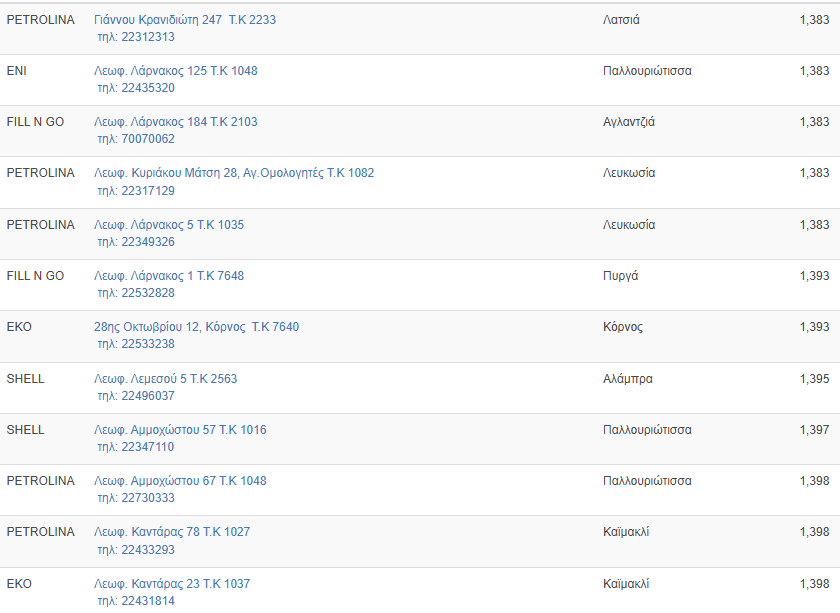This screenshot has height=613, width=840.
Task: Click the SHELL address Λεωφ. Λεμεσού 5
Action: tap(165, 379)
